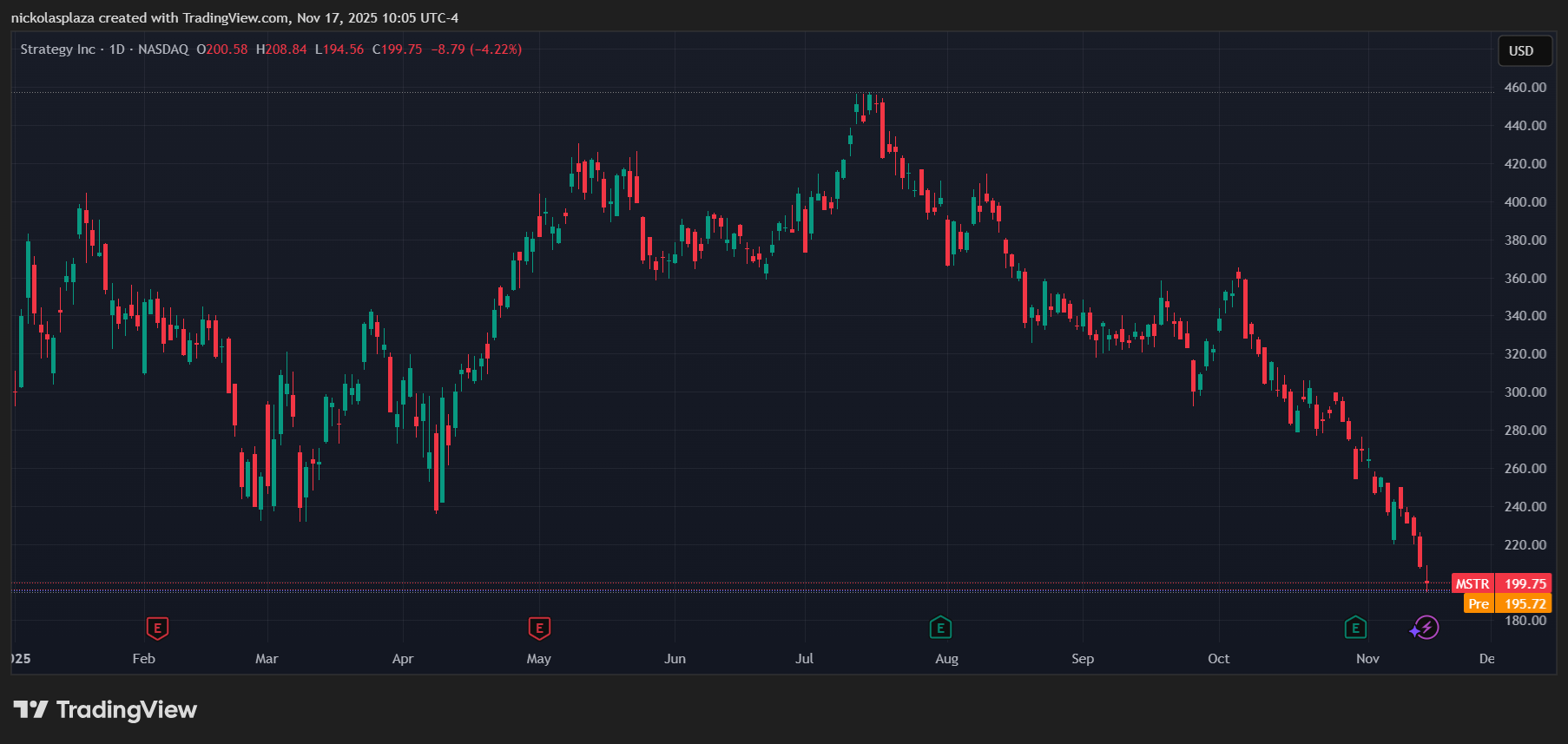Click the Apr label on time axis
This screenshot has height=744, width=1568.
403,659
